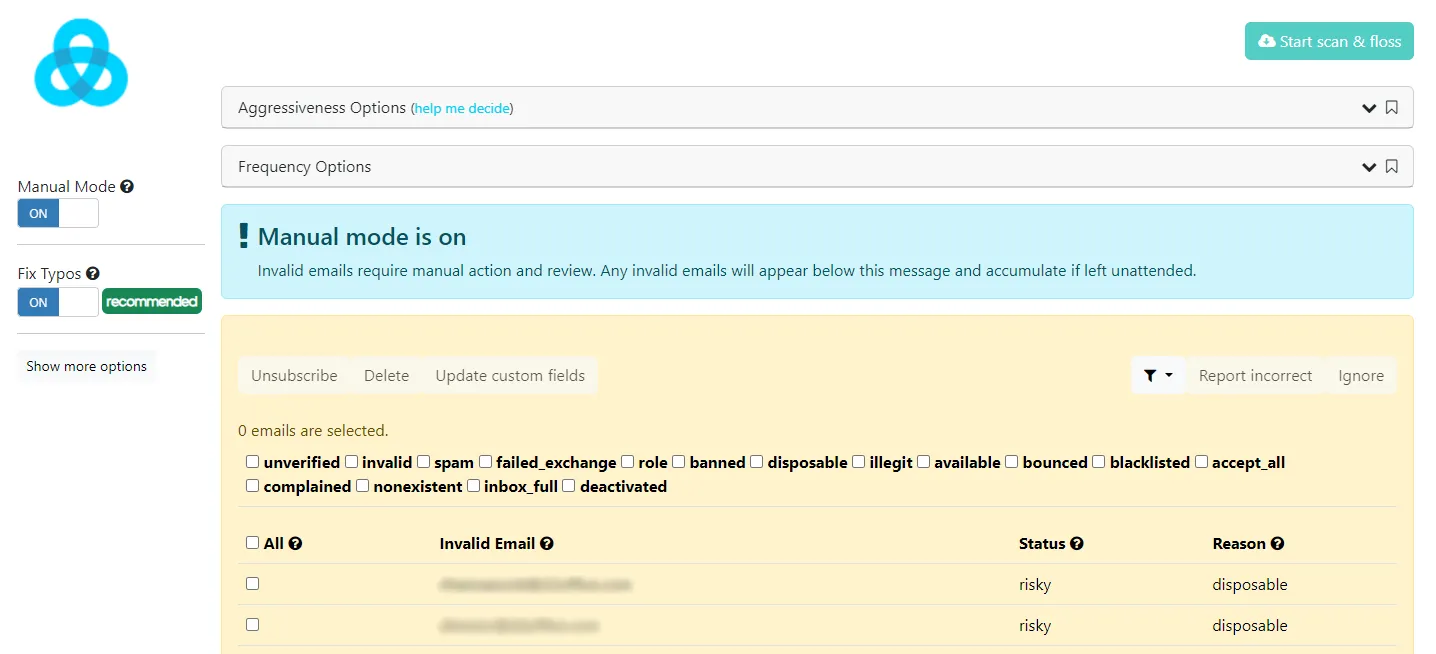The height and width of the screenshot is (654, 1436).
Task: Check the complained filter checkbox
Action: coord(253,486)
